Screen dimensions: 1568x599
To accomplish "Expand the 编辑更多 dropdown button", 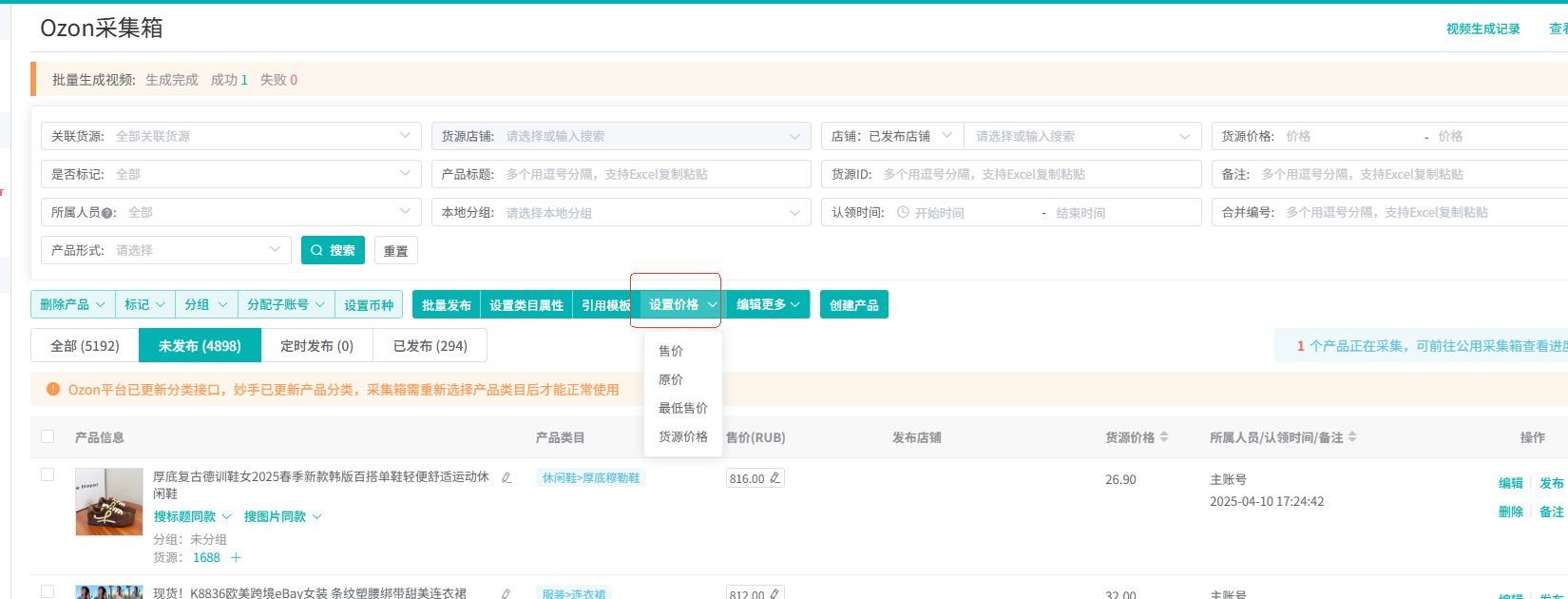I will pyautogui.click(x=768, y=304).
